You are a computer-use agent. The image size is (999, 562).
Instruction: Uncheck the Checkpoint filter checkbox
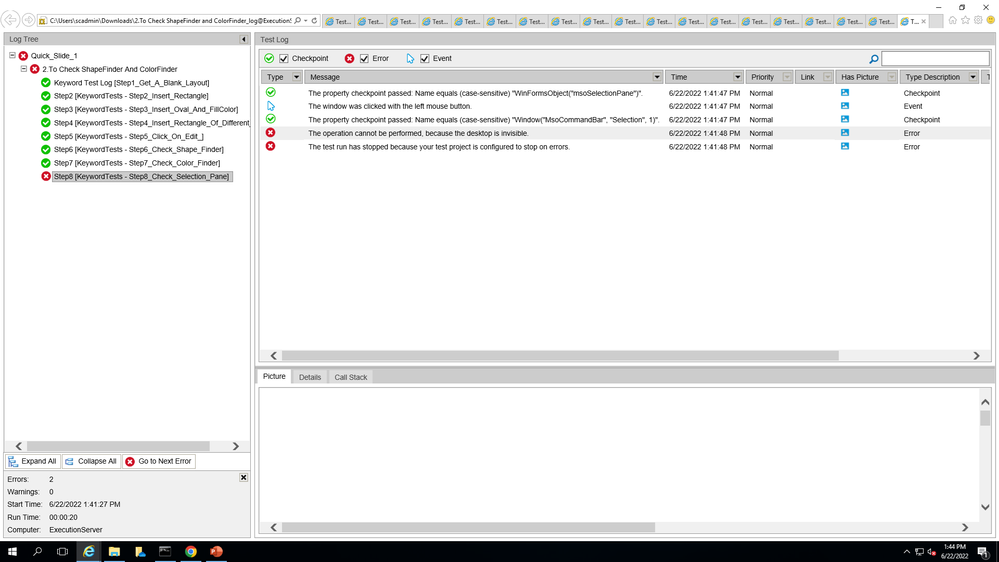coord(284,59)
